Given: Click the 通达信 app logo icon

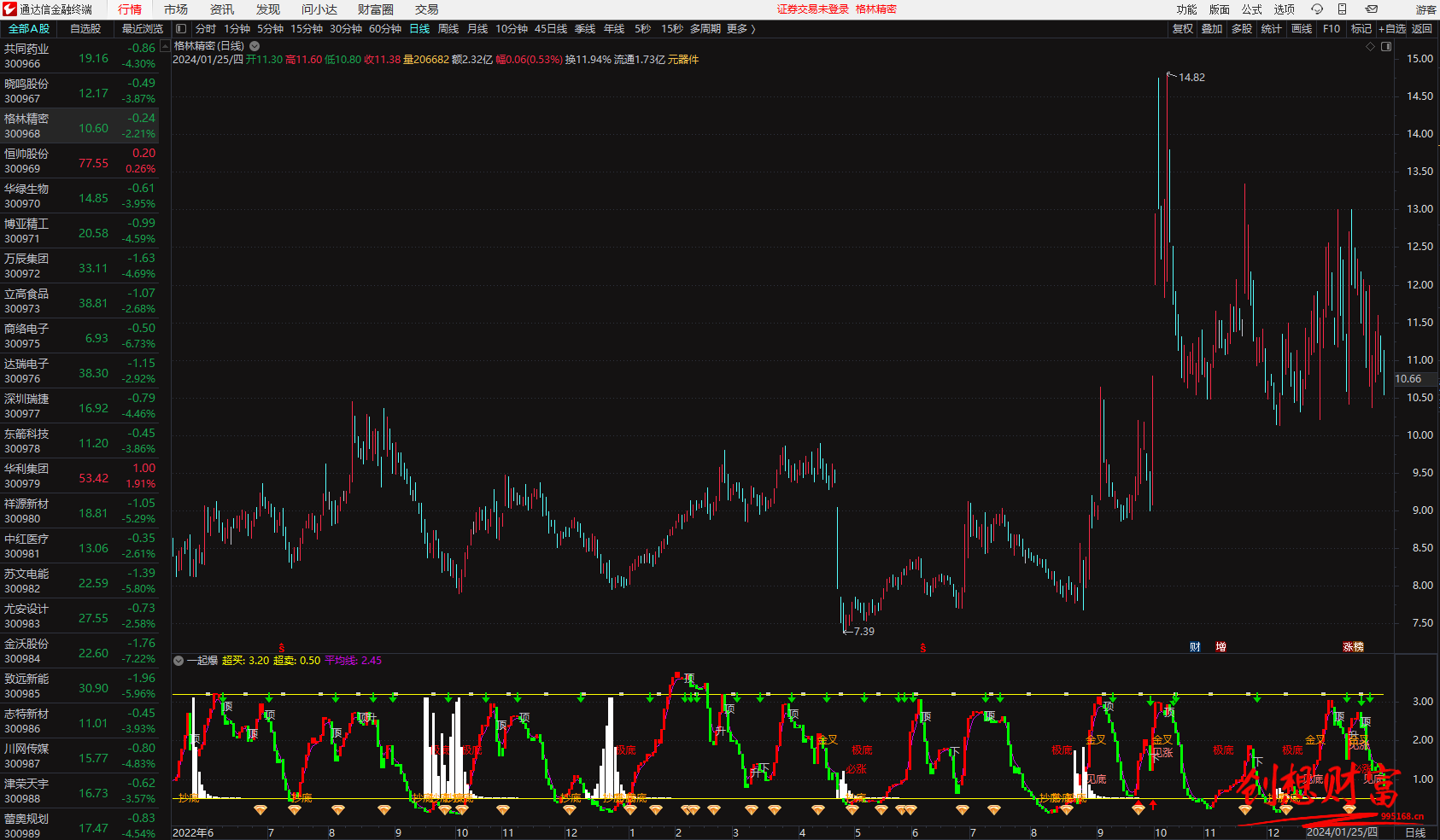Looking at the screenshot, I should click(9, 9).
